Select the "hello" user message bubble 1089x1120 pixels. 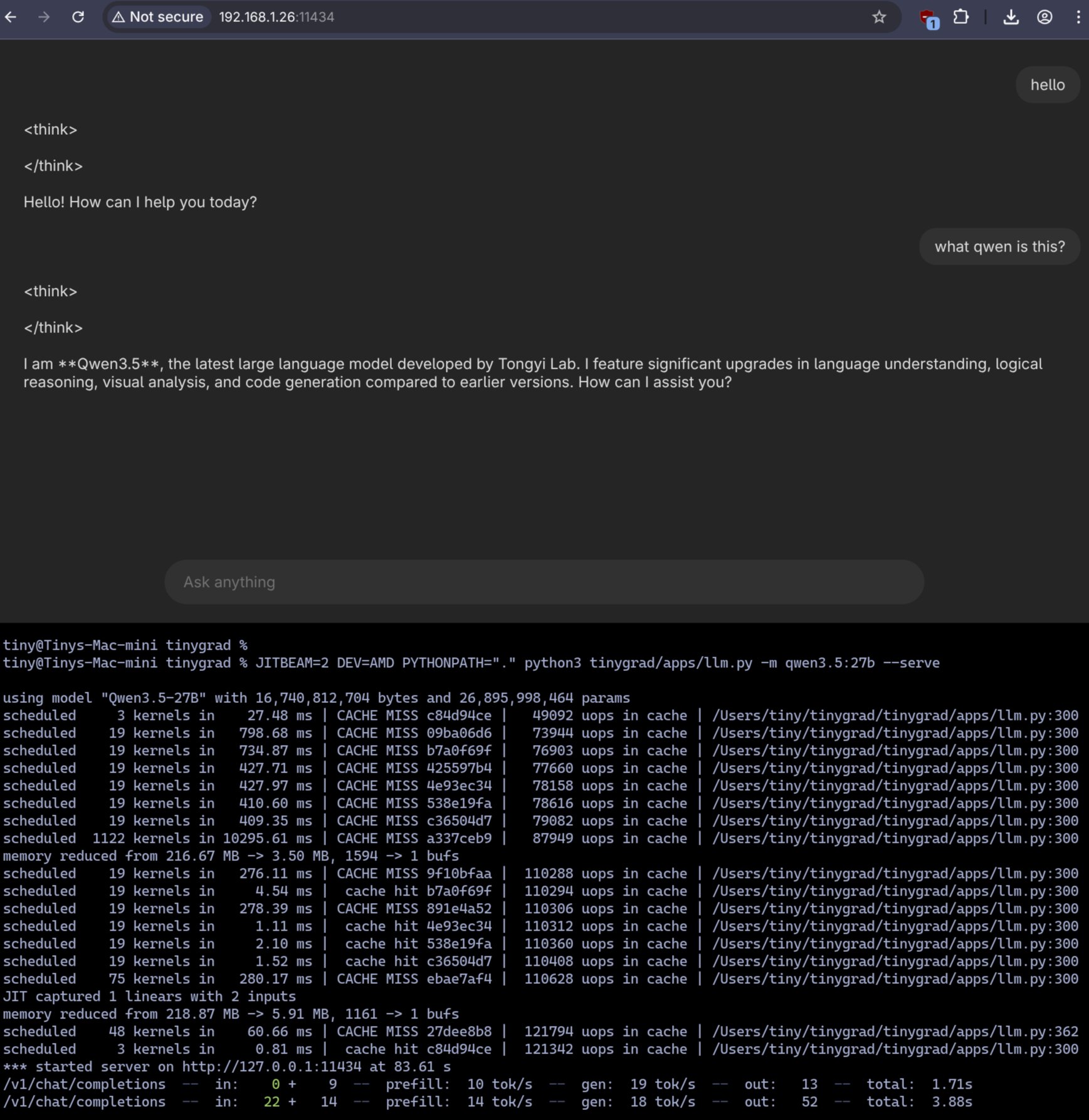pos(1048,85)
